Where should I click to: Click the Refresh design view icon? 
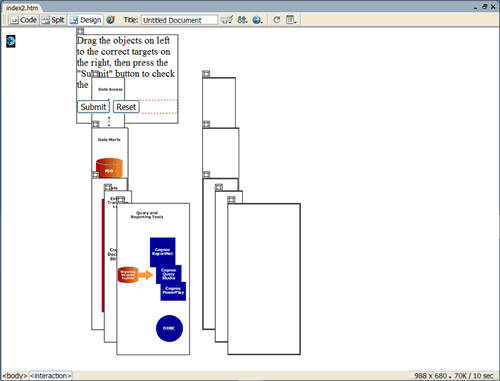click(x=277, y=20)
